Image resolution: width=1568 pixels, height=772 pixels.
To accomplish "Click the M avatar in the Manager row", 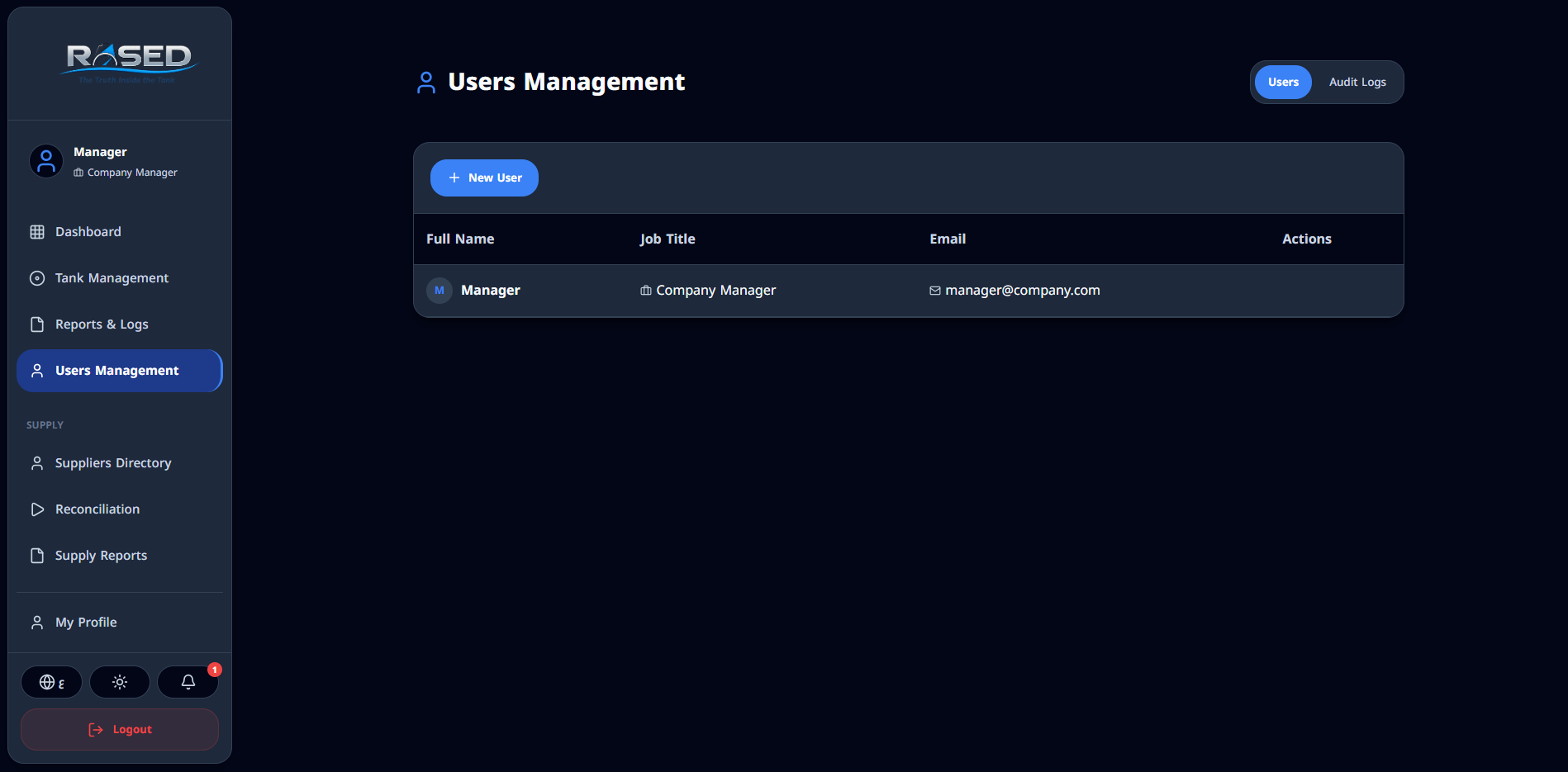I will [x=439, y=291].
